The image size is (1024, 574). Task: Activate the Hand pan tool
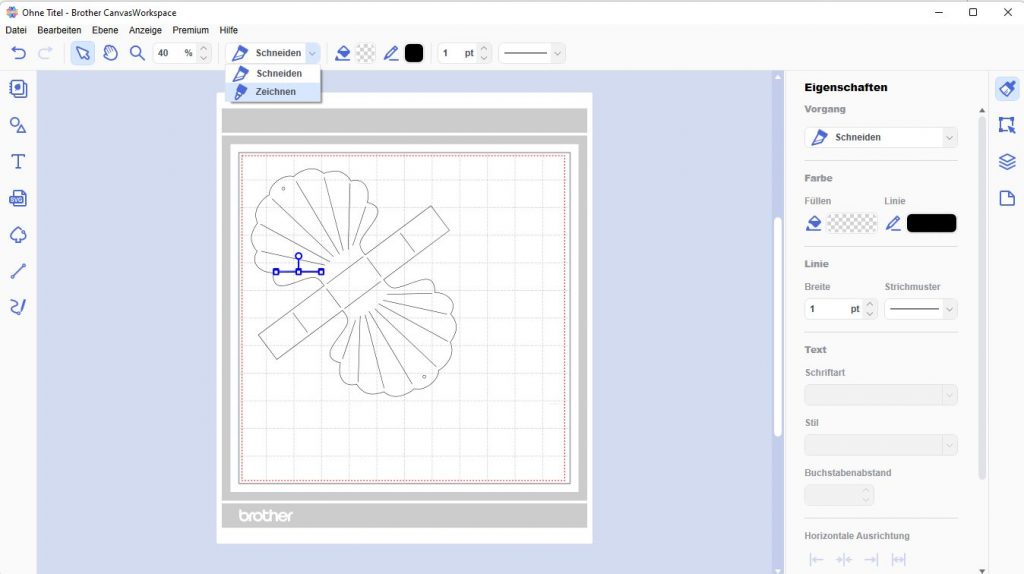coord(110,53)
